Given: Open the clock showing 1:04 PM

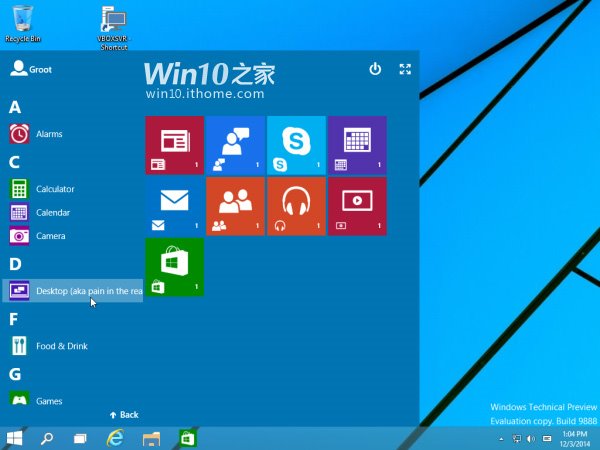Looking at the screenshot, I should point(574,439).
